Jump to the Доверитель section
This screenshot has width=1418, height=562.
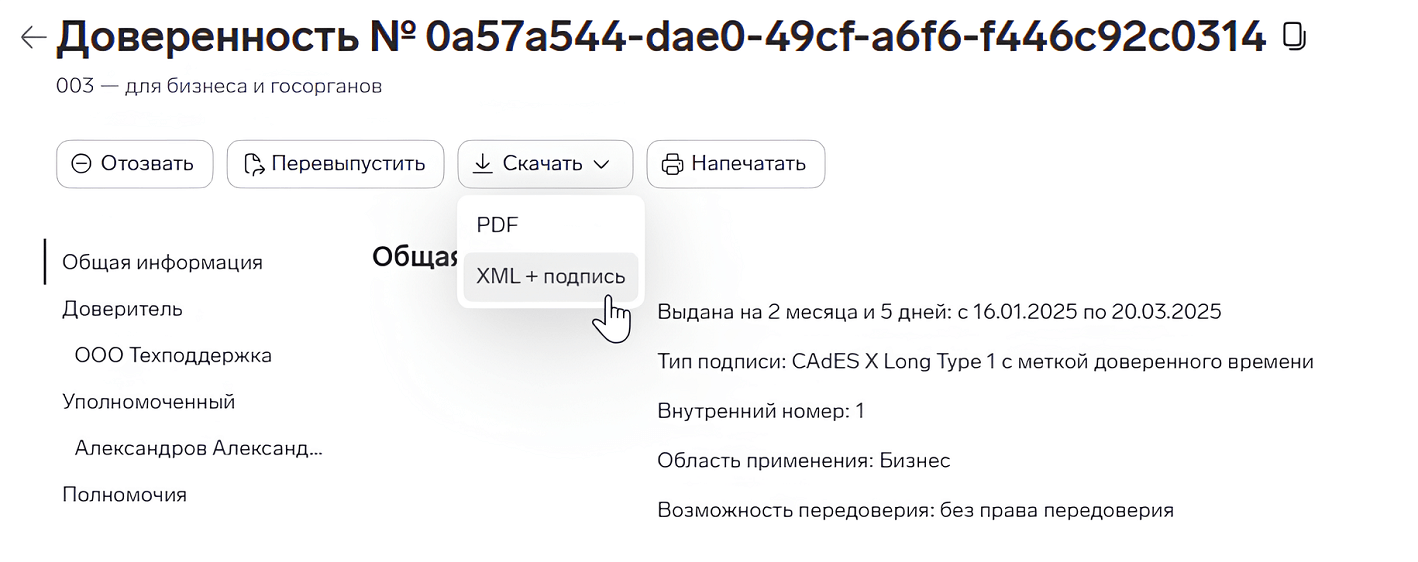pyautogui.click(x=122, y=309)
